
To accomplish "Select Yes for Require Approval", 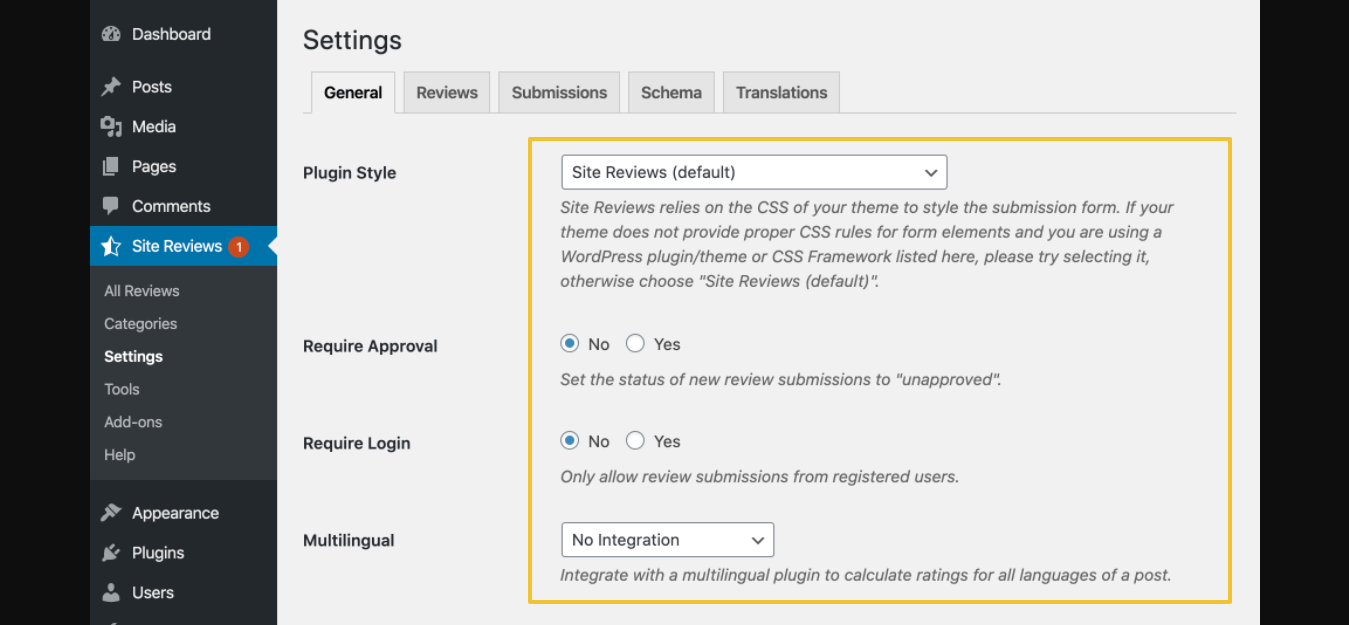I will [635, 344].
